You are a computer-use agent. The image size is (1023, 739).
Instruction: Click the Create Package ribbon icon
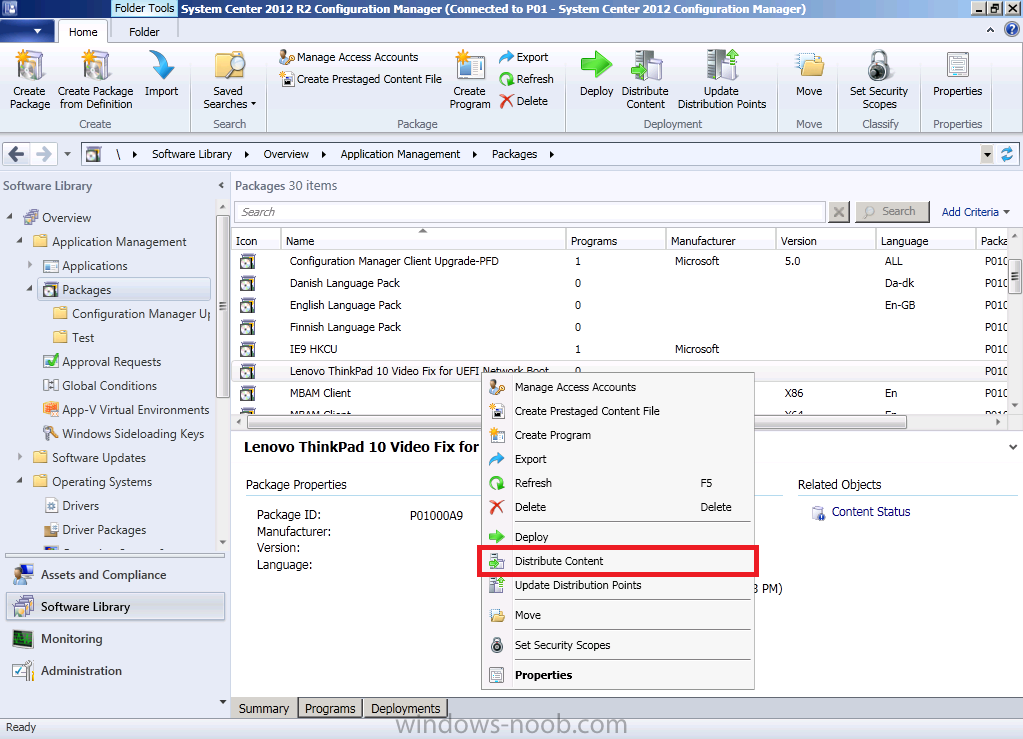coord(30,79)
